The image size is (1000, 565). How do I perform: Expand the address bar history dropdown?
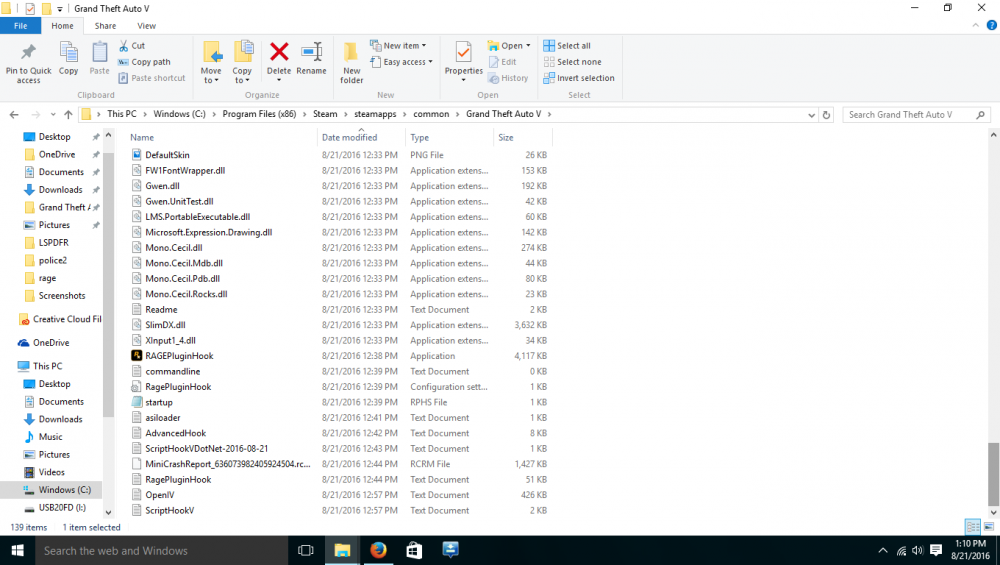tap(811, 115)
